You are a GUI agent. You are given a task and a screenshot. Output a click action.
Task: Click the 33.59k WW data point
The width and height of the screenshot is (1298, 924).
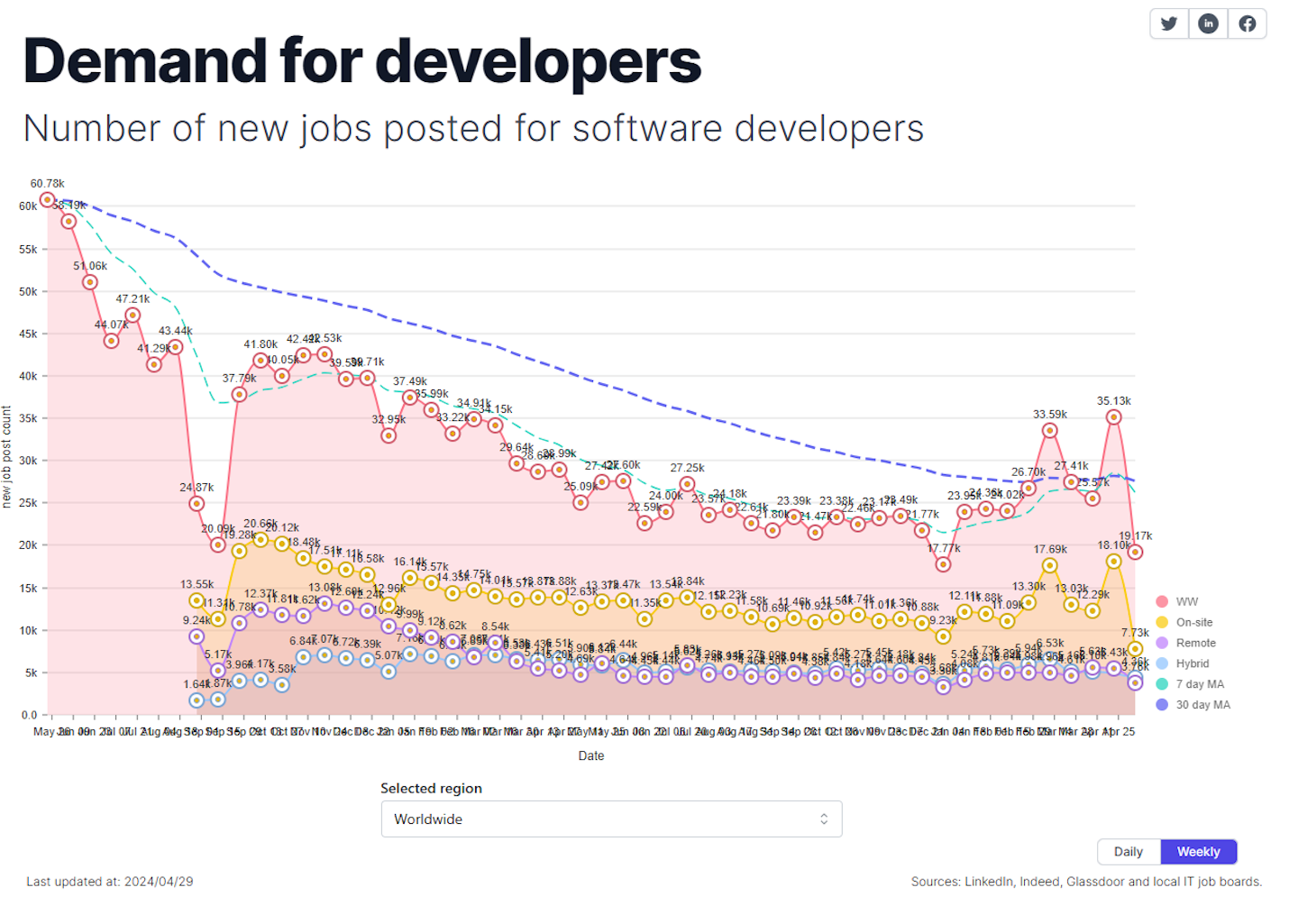point(1049,430)
